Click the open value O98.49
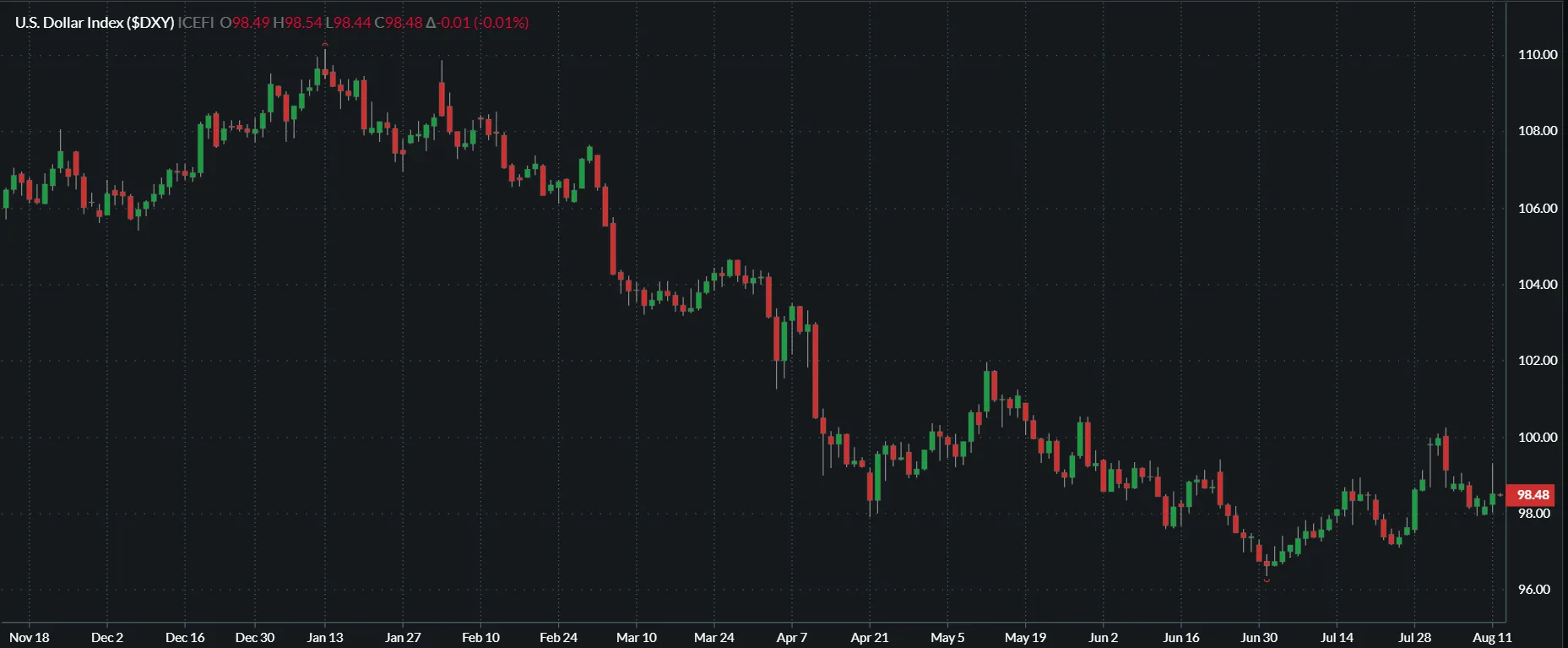 (245, 23)
